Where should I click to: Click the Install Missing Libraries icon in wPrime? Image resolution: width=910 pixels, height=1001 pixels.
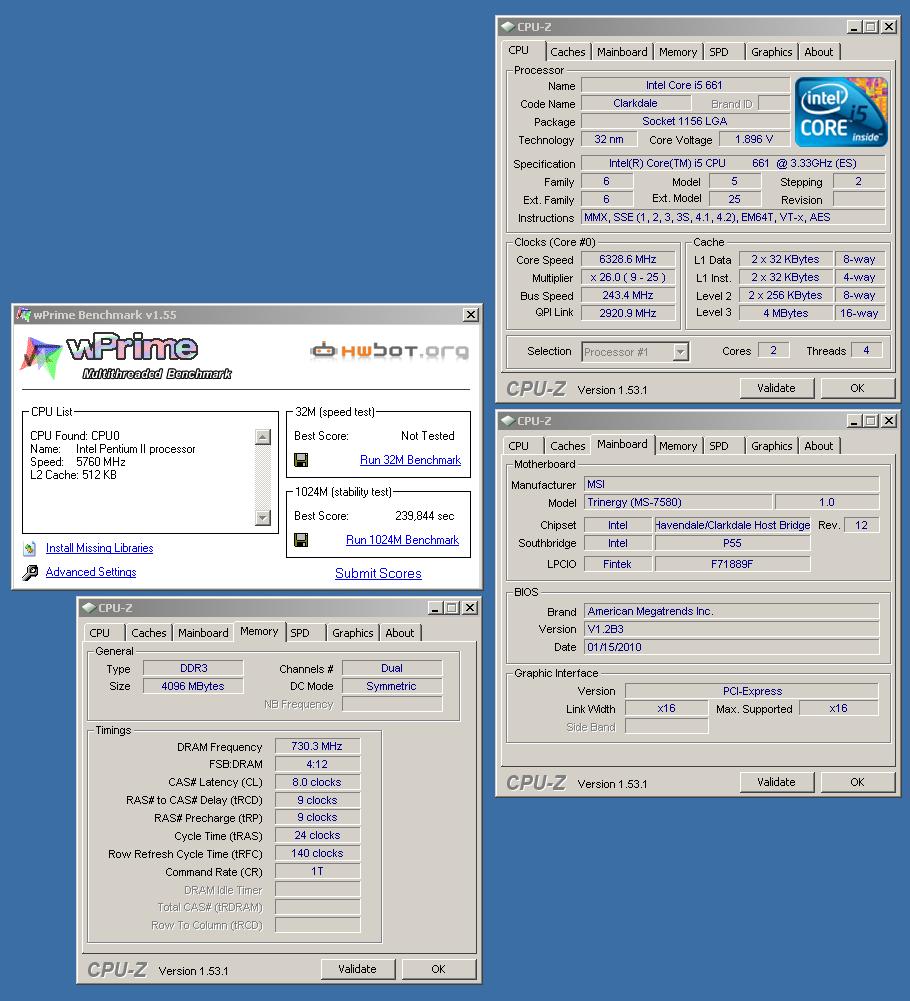[x=29, y=548]
